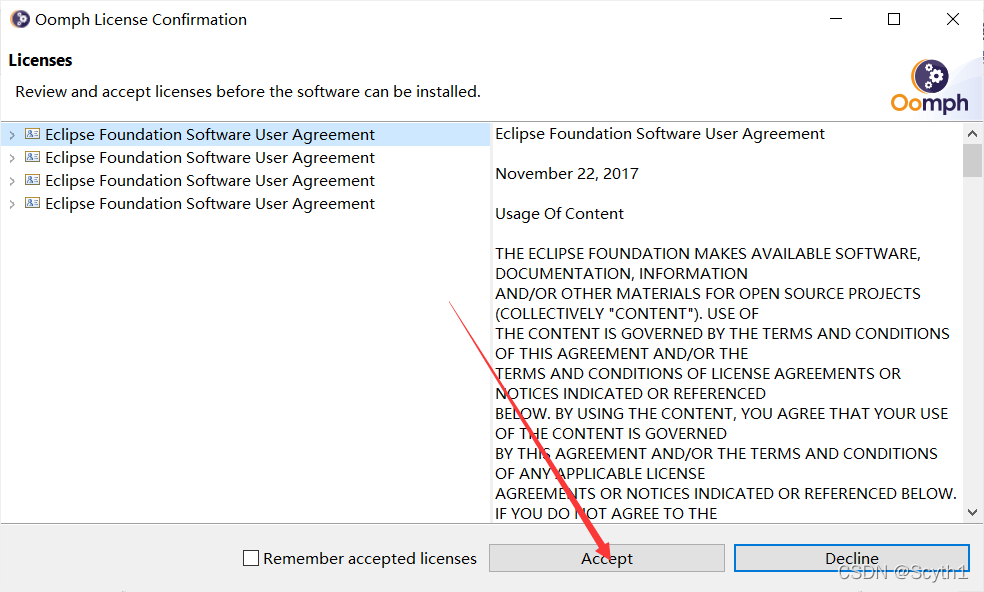Select the fourth Eclipse Foundation Software User Agreement row
This screenshot has height=592, width=984.
(245, 204)
